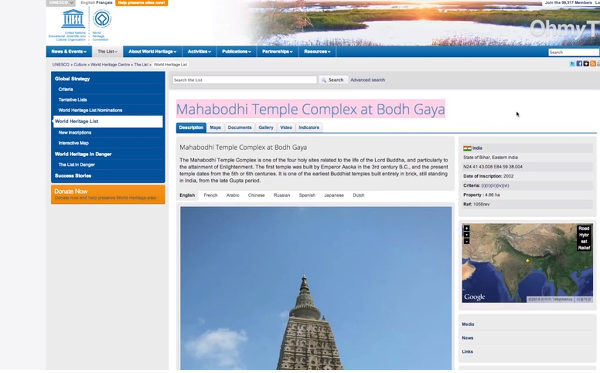This screenshot has height=373, width=600.
Task: Open the Facebook share icon
Action: [x=579, y=64]
